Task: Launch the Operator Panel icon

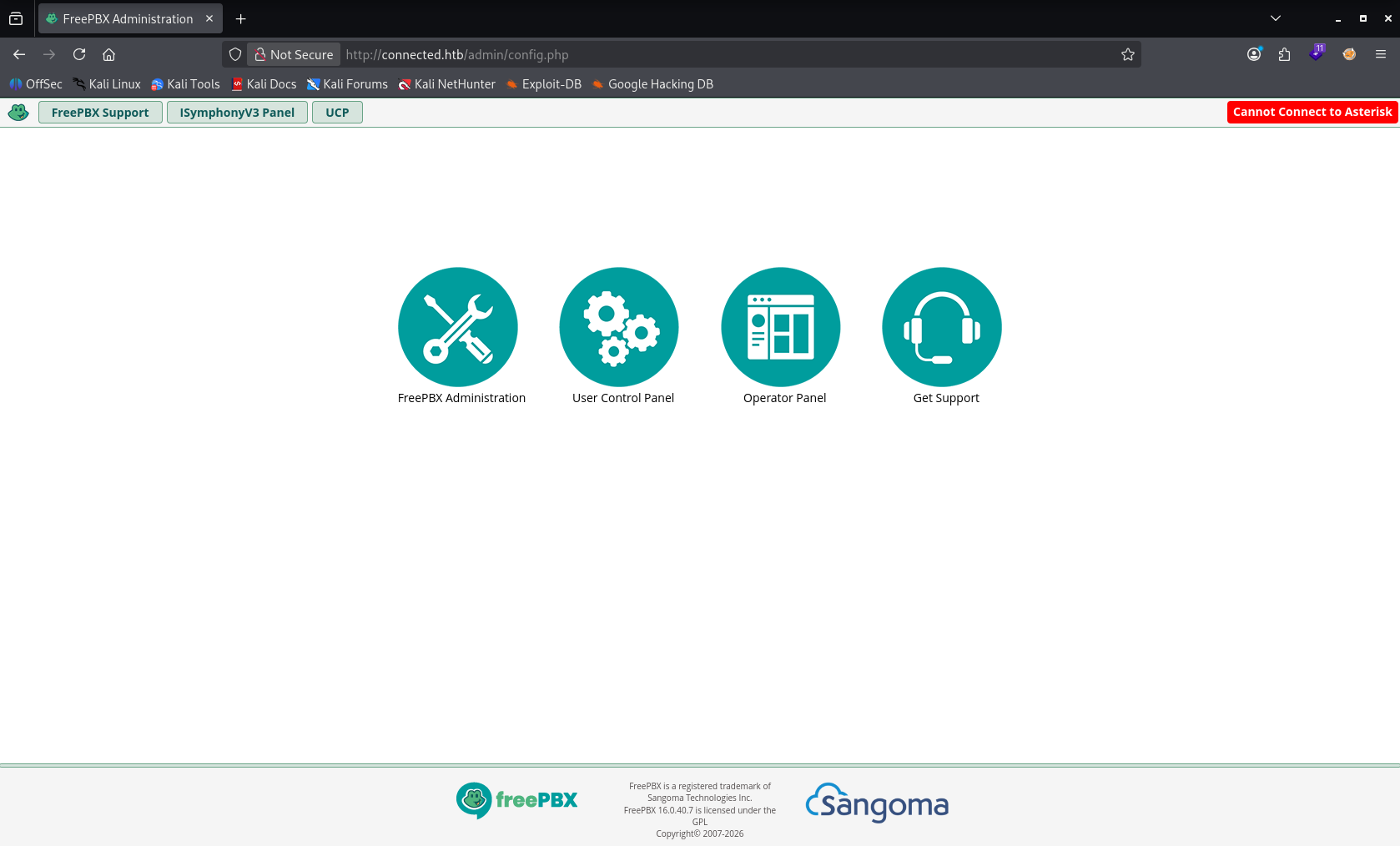Action: 781,327
